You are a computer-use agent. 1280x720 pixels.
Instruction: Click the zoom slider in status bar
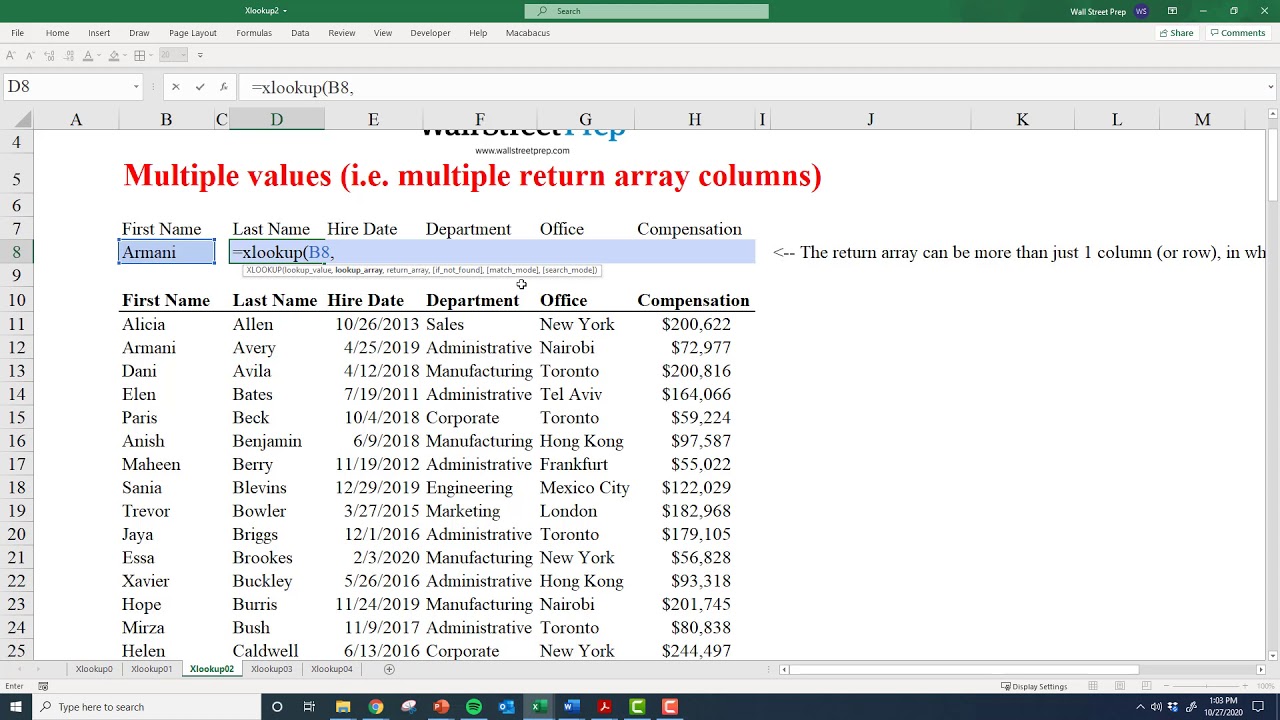(x=1205, y=686)
